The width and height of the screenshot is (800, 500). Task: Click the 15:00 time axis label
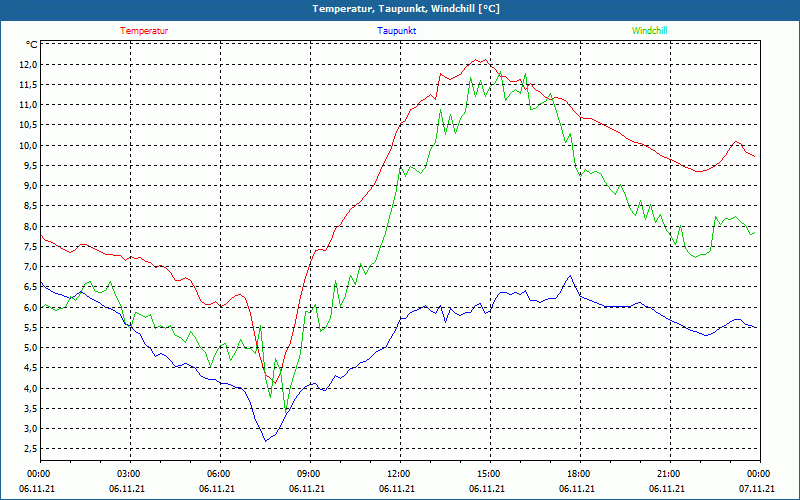(x=487, y=474)
